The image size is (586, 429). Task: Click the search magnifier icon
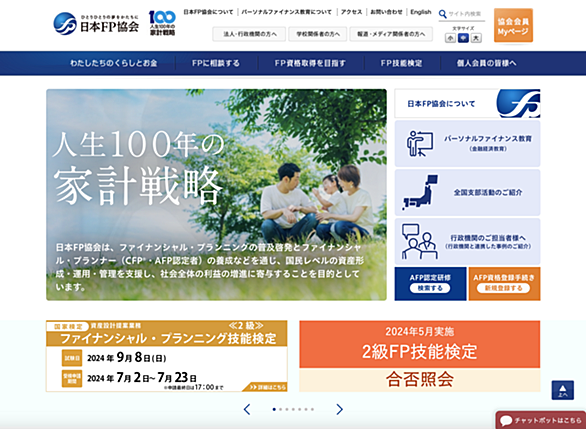point(442,14)
